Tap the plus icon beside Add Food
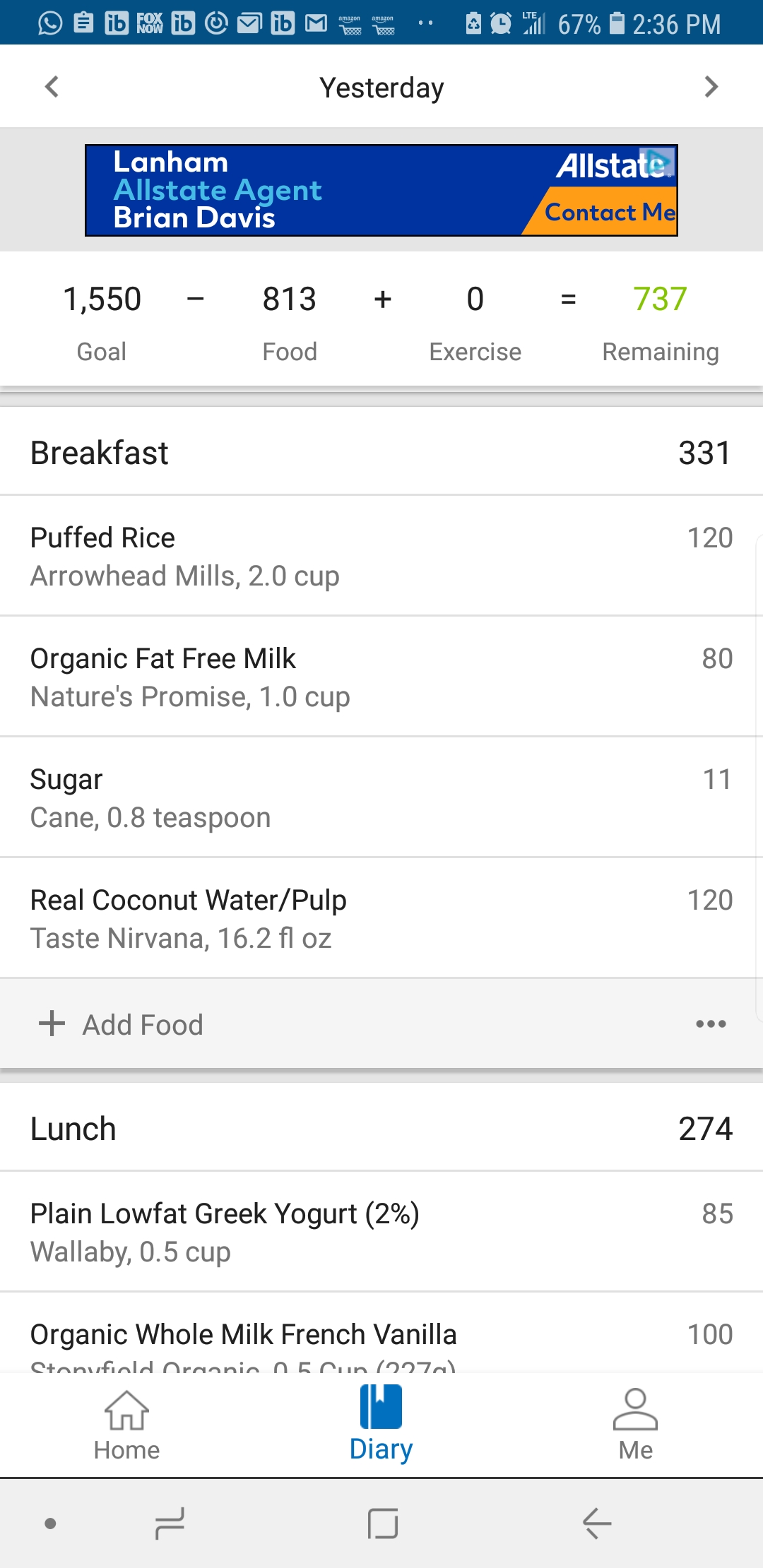This screenshot has width=763, height=1568. click(x=52, y=1023)
